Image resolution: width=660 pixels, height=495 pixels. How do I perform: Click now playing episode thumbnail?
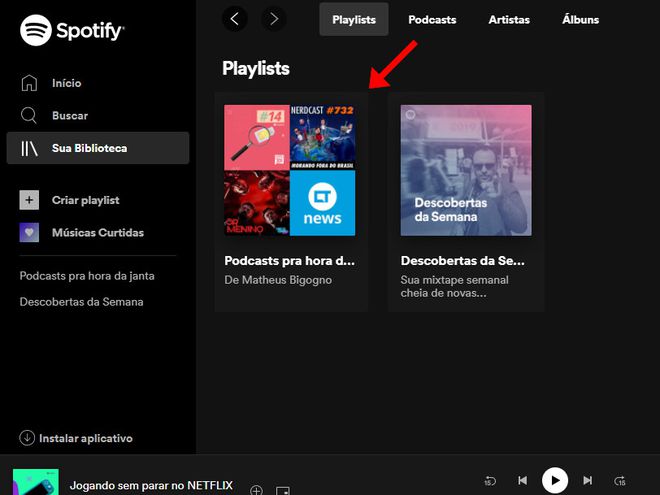36,482
